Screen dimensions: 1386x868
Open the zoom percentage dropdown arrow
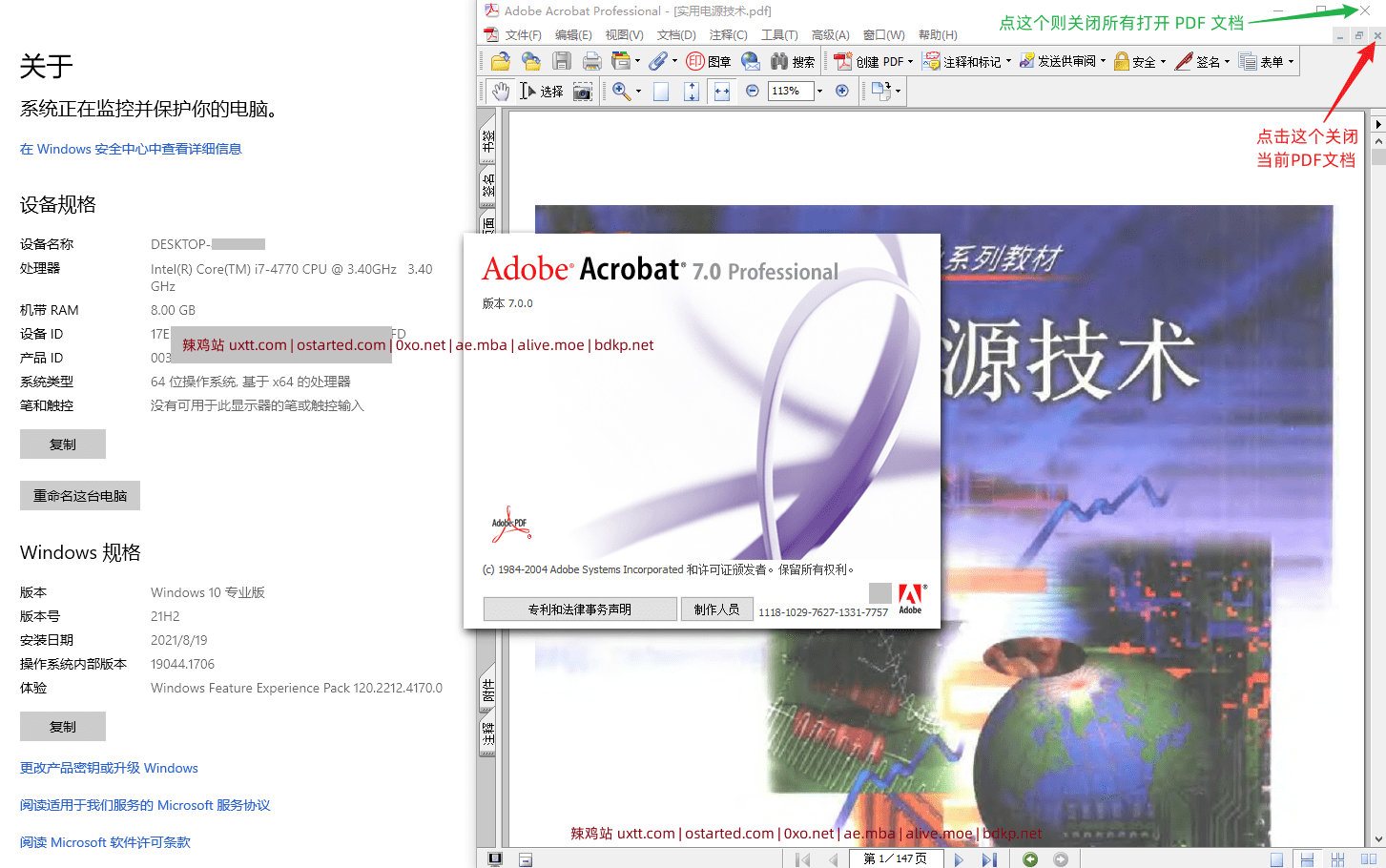pos(819,91)
